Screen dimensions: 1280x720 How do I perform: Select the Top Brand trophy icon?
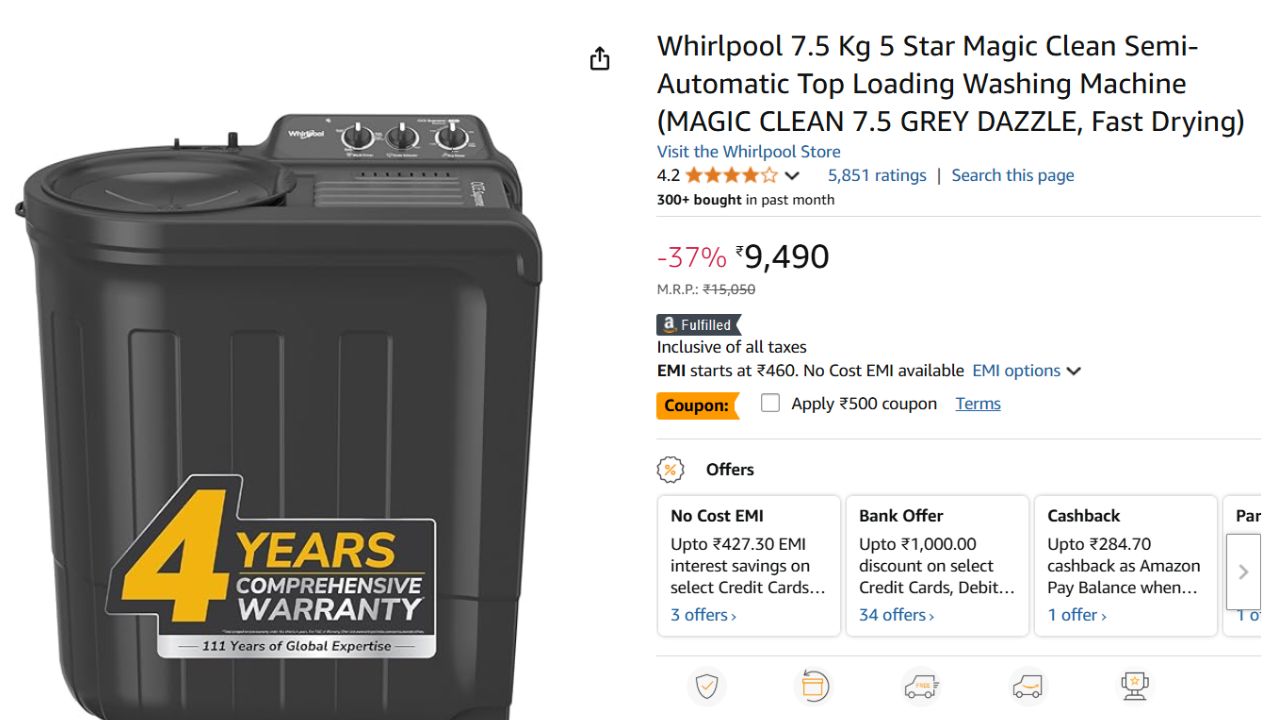tap(1133, 687)
